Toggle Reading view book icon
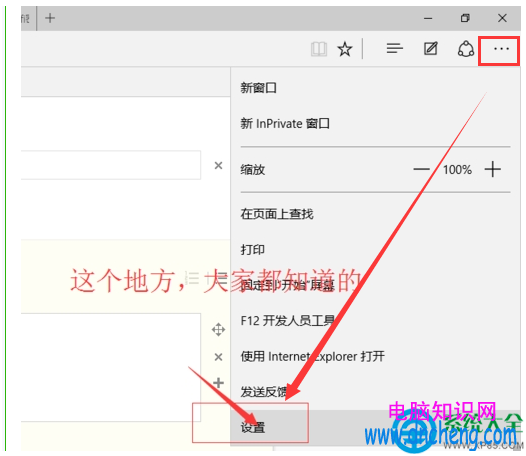 (x=319, y=49)
